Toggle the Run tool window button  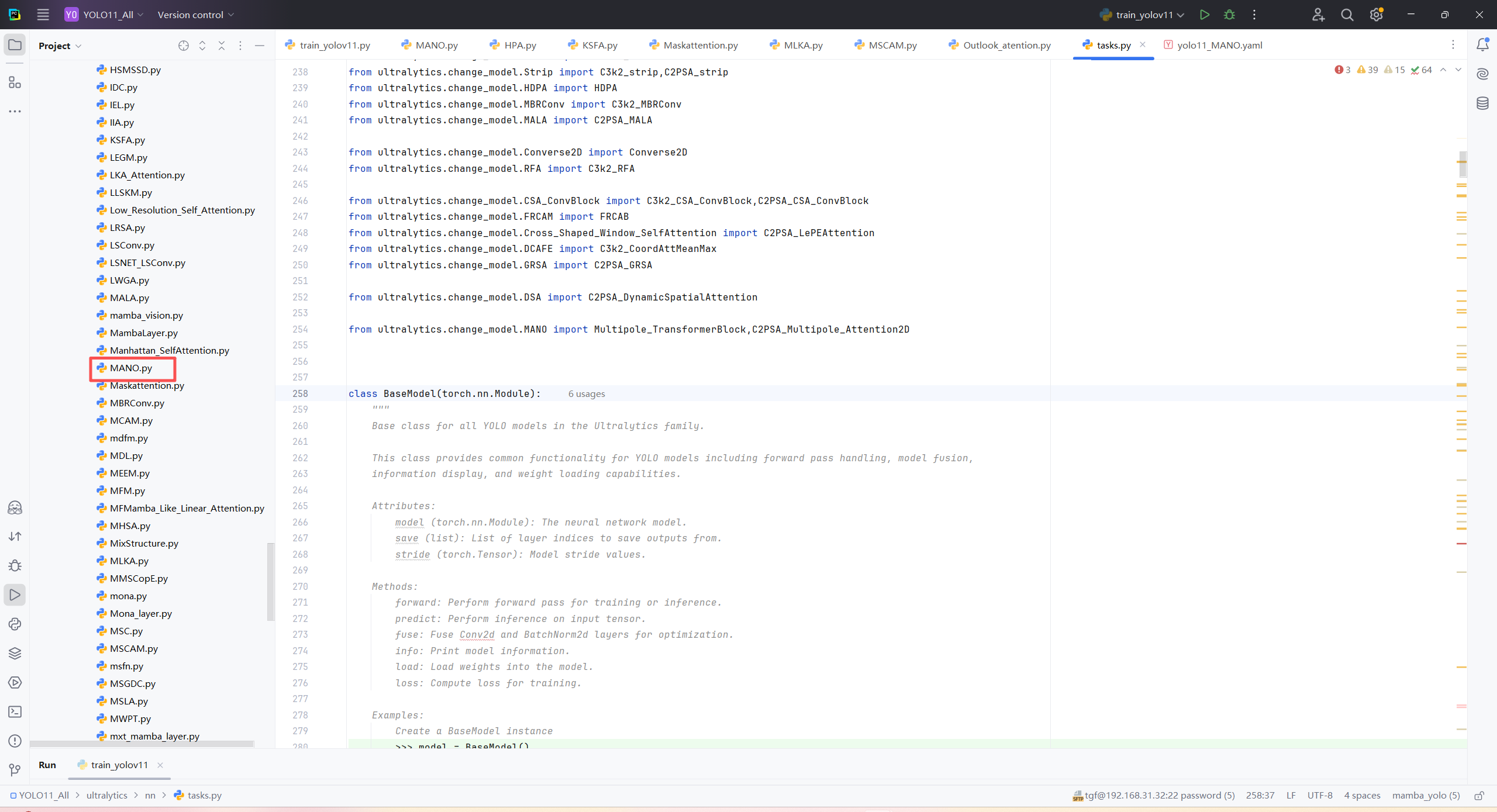[x=15, y=595]
